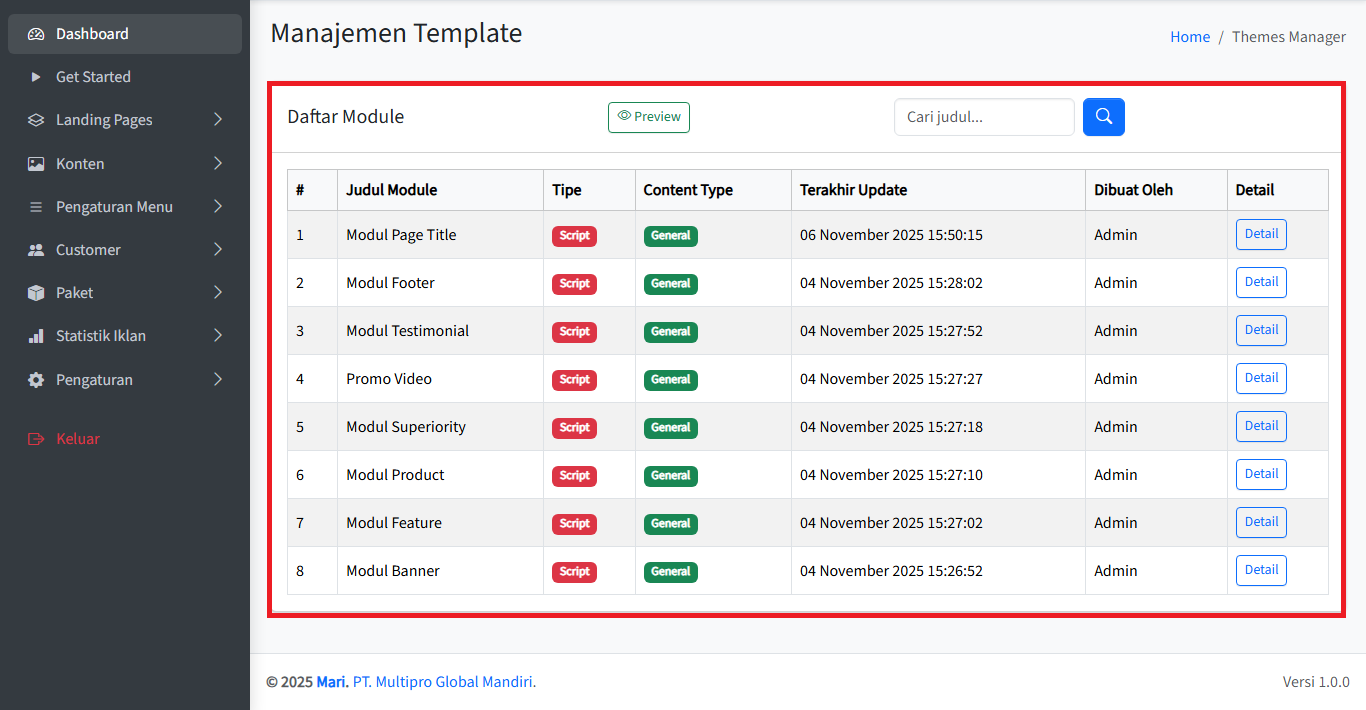Viewport: 1366px width, 710px height.
Task: Open Detail for Modul Footer
Action: point(1260,282)
